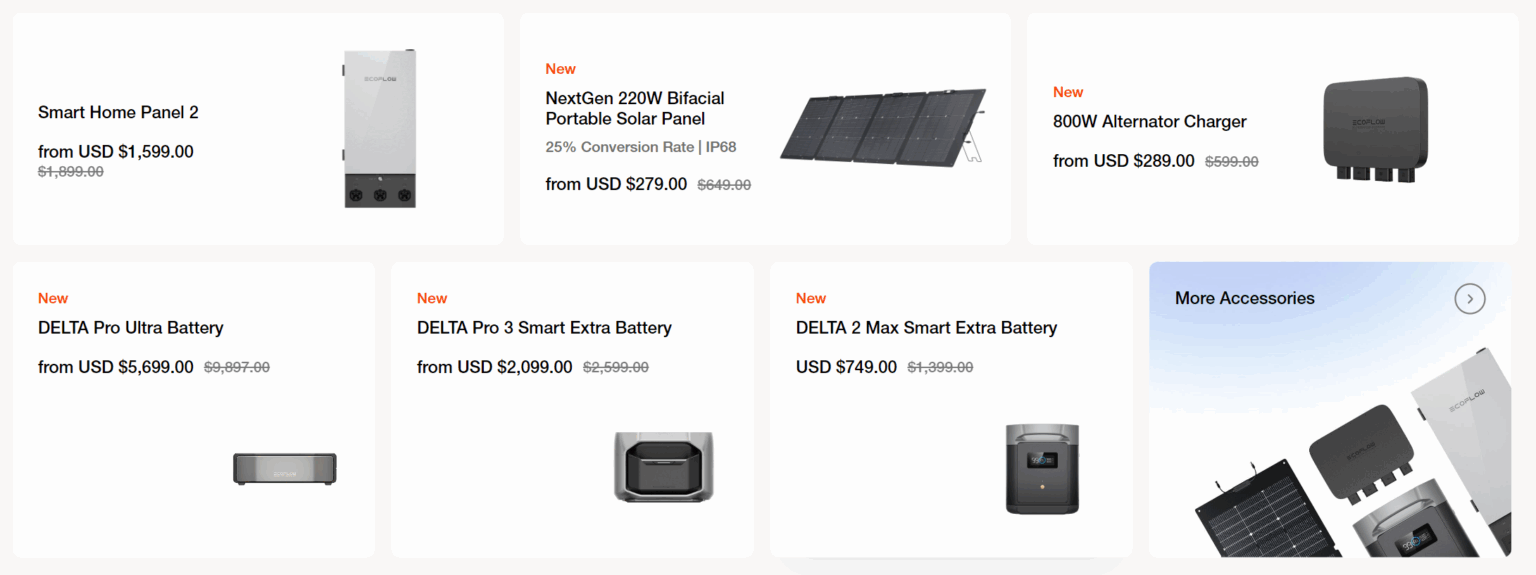Image resolution: width=1536 pixels, height=575 pixels.
Task: Open the DELTA Pro 3 Smart Extra Battery image
Action: 664,466
